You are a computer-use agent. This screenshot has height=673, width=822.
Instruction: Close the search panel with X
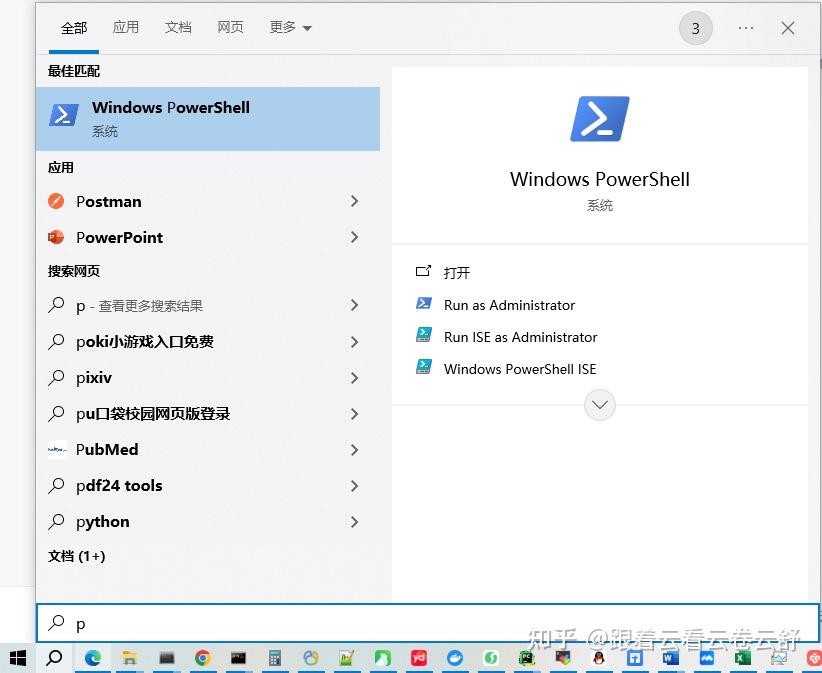(787, 28)
